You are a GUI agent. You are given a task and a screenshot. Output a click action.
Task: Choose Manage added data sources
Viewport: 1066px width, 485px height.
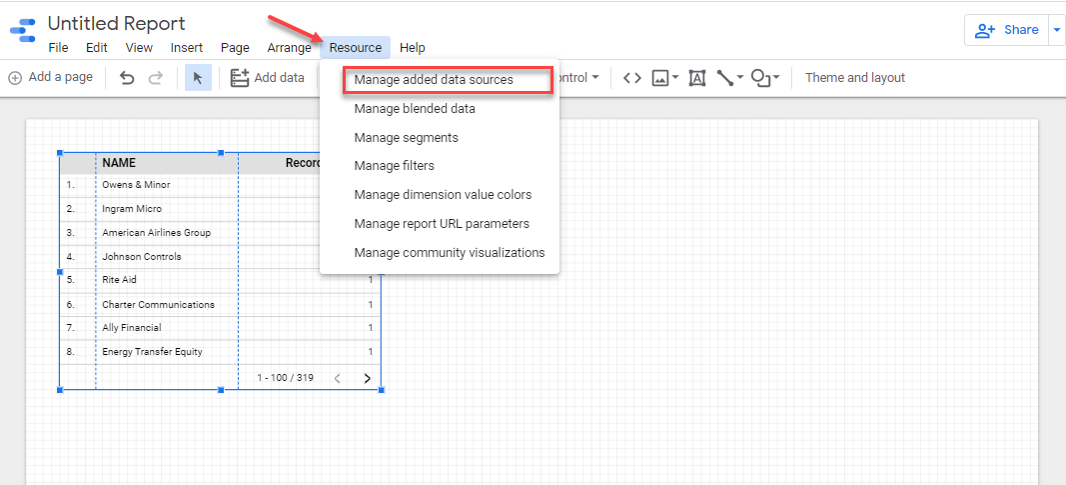click(x=439, y=80)
